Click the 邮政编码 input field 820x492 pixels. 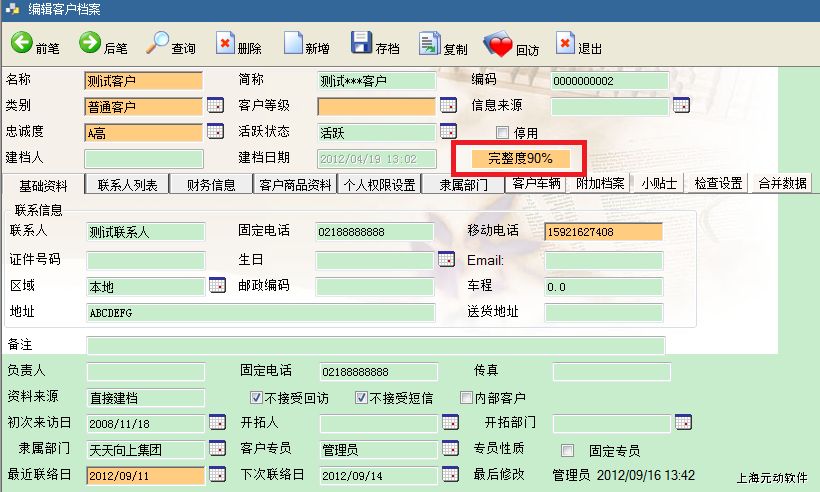pos(374,287)
